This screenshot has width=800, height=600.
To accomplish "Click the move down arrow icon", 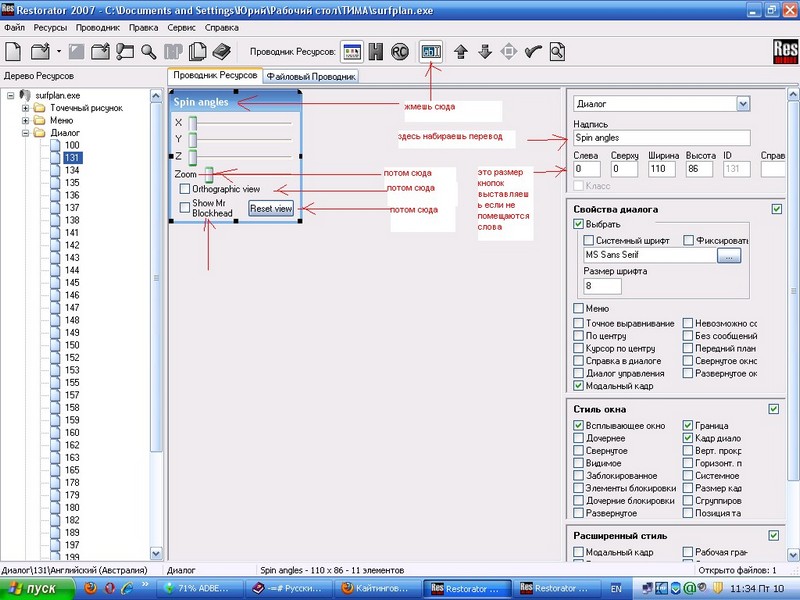I will pos(484,51).
